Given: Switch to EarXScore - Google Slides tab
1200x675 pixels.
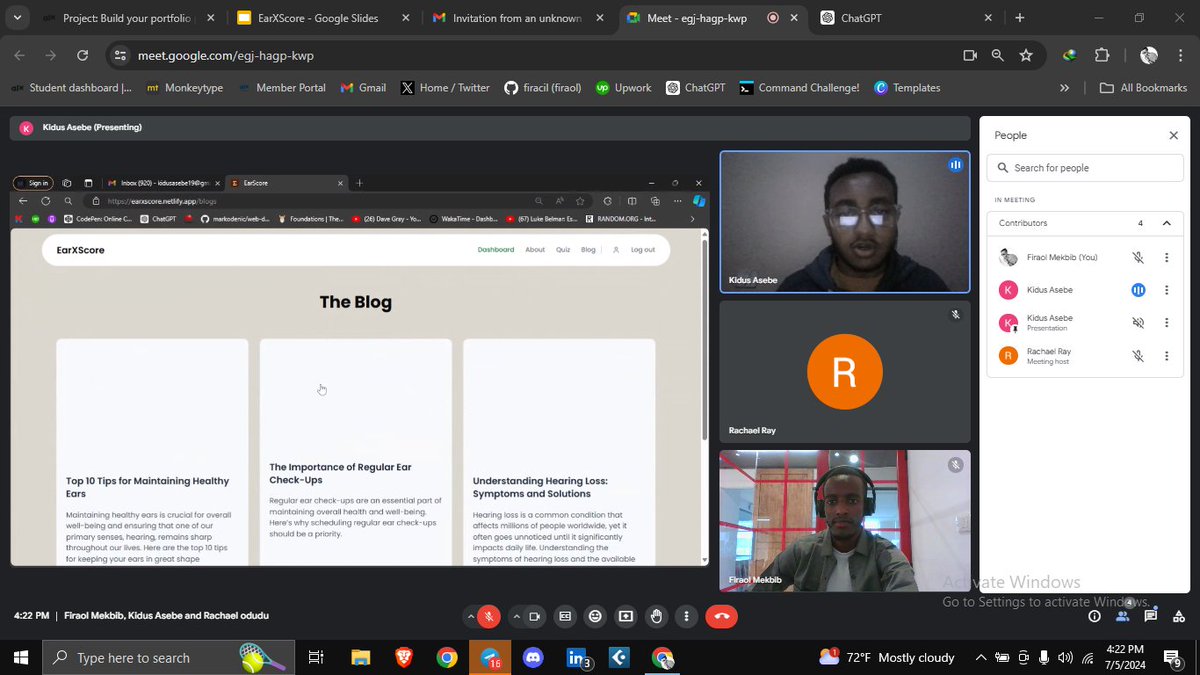Looking at the screenshot, I should (323, 18).
